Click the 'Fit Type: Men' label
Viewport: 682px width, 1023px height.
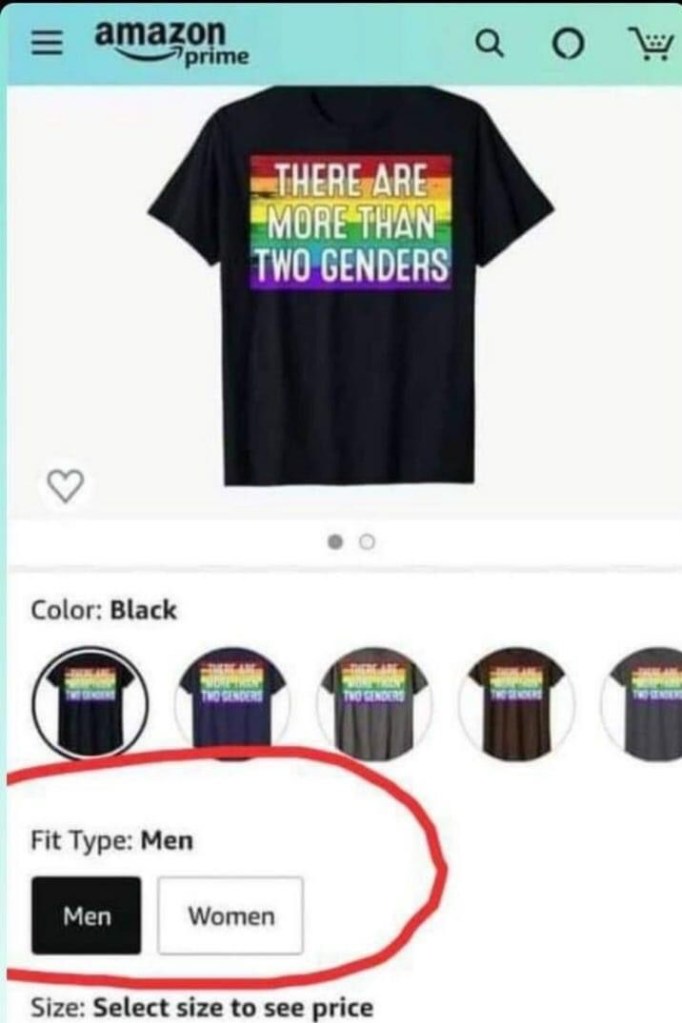click(112, 840)
